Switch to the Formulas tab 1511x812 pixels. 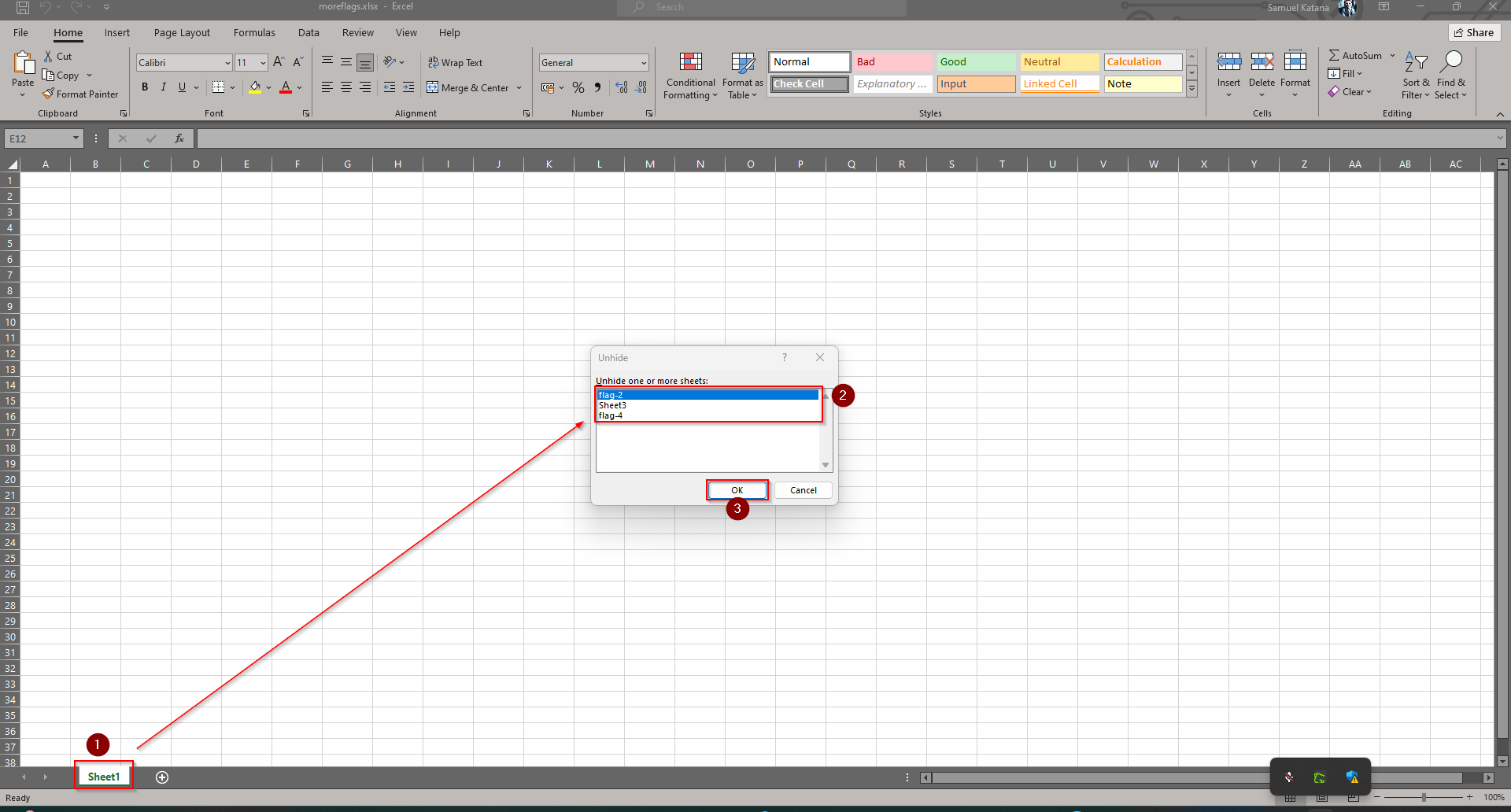point(254,33)
